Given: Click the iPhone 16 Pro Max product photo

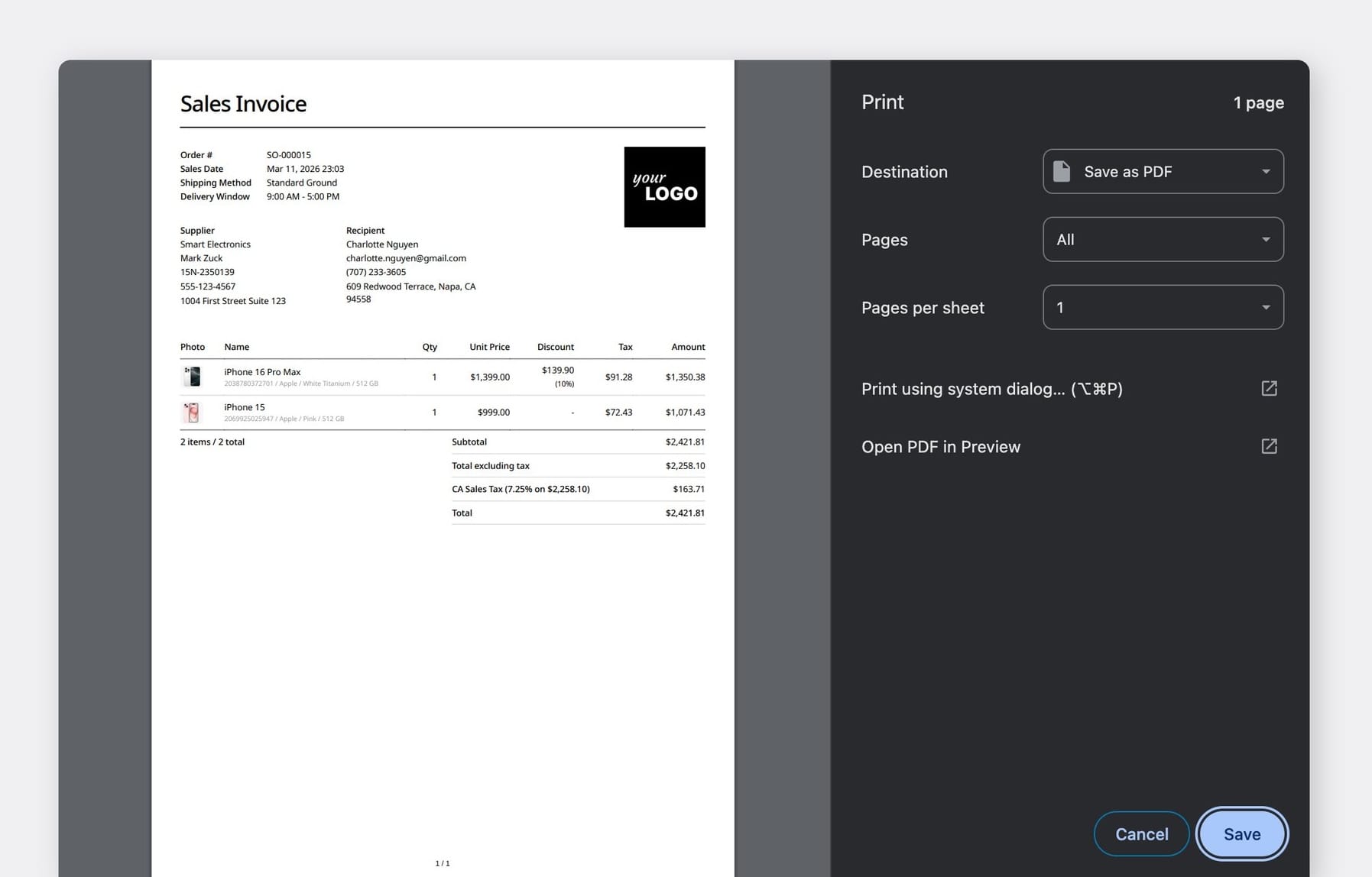Looking at the screenshot, I should (193, 377).
